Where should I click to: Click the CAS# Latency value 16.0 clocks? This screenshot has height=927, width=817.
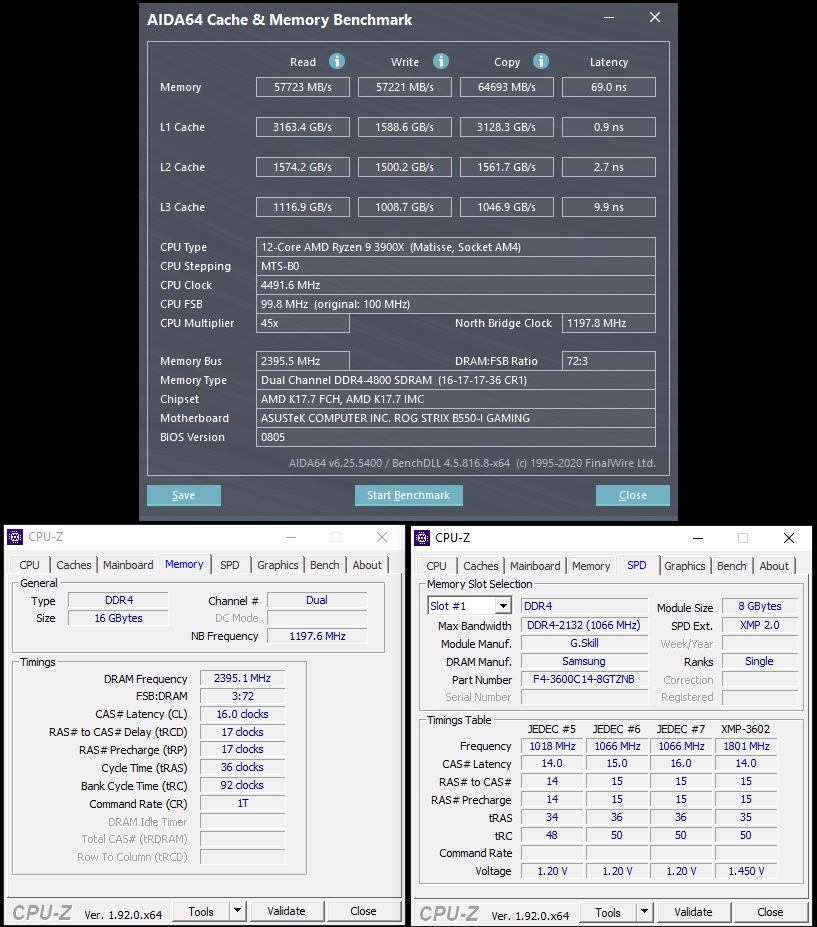(242, 714)
